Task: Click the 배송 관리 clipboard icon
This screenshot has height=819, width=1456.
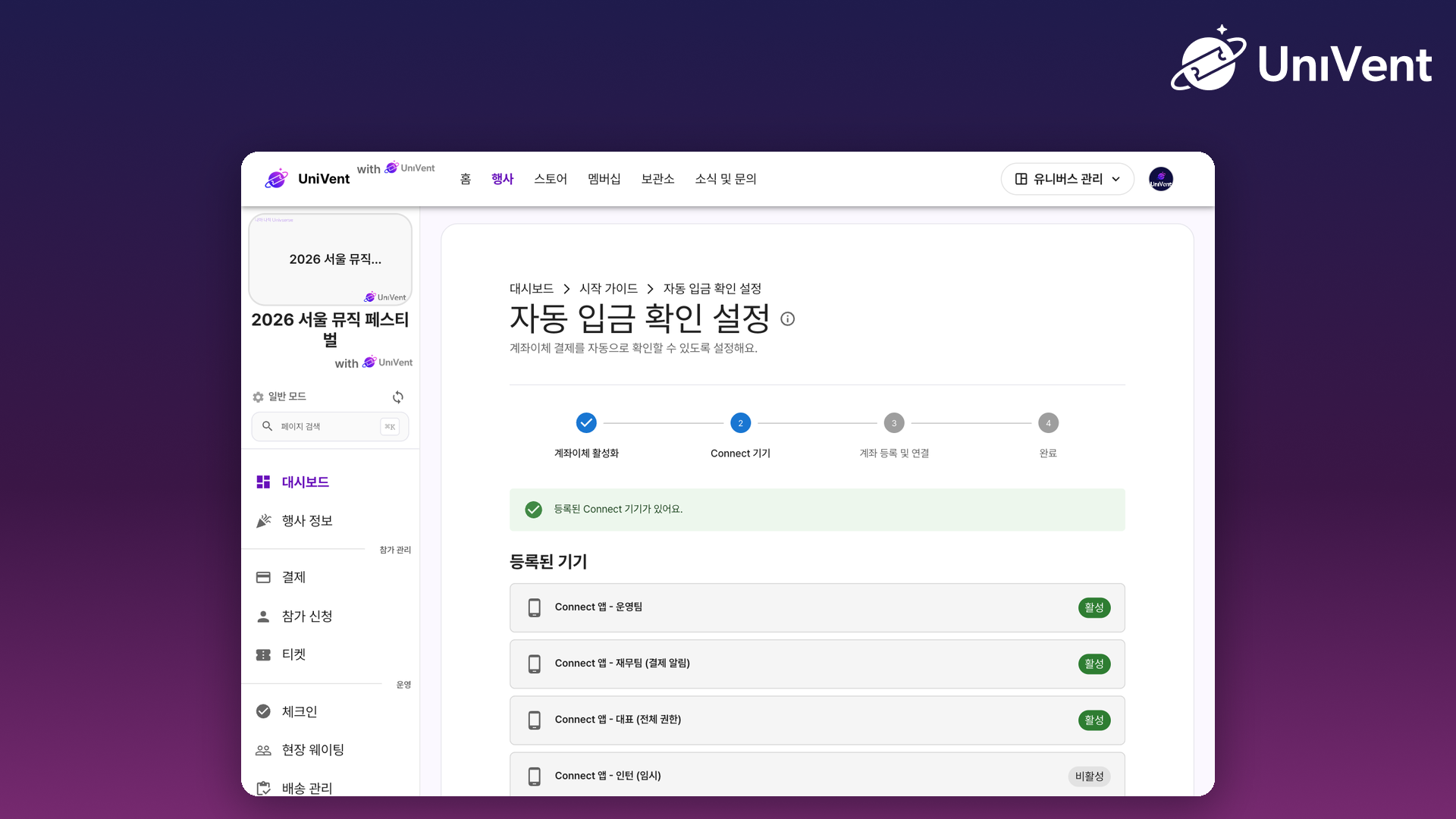Action: coord(263,788)
